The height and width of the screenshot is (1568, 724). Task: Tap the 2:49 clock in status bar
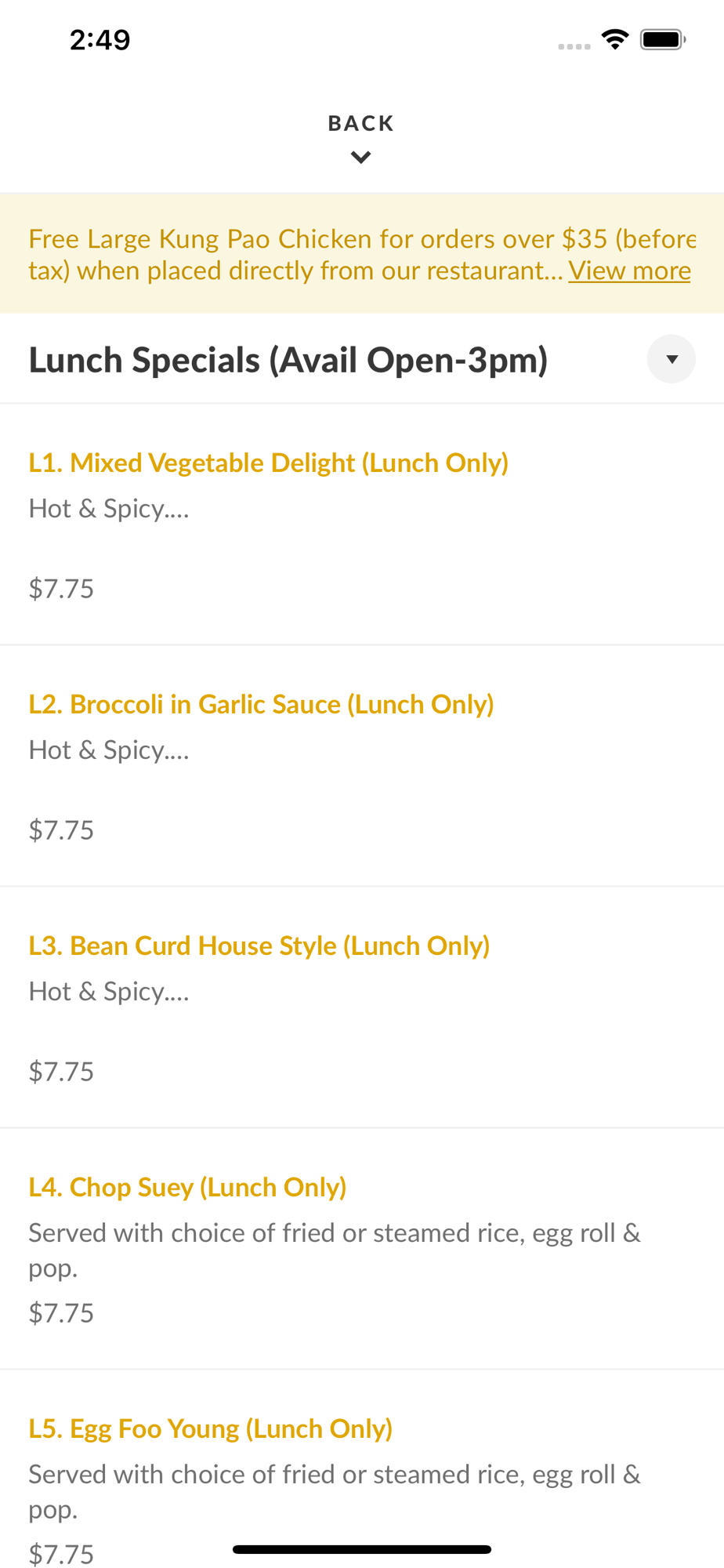pyautogui.click(x=100, y=39)
